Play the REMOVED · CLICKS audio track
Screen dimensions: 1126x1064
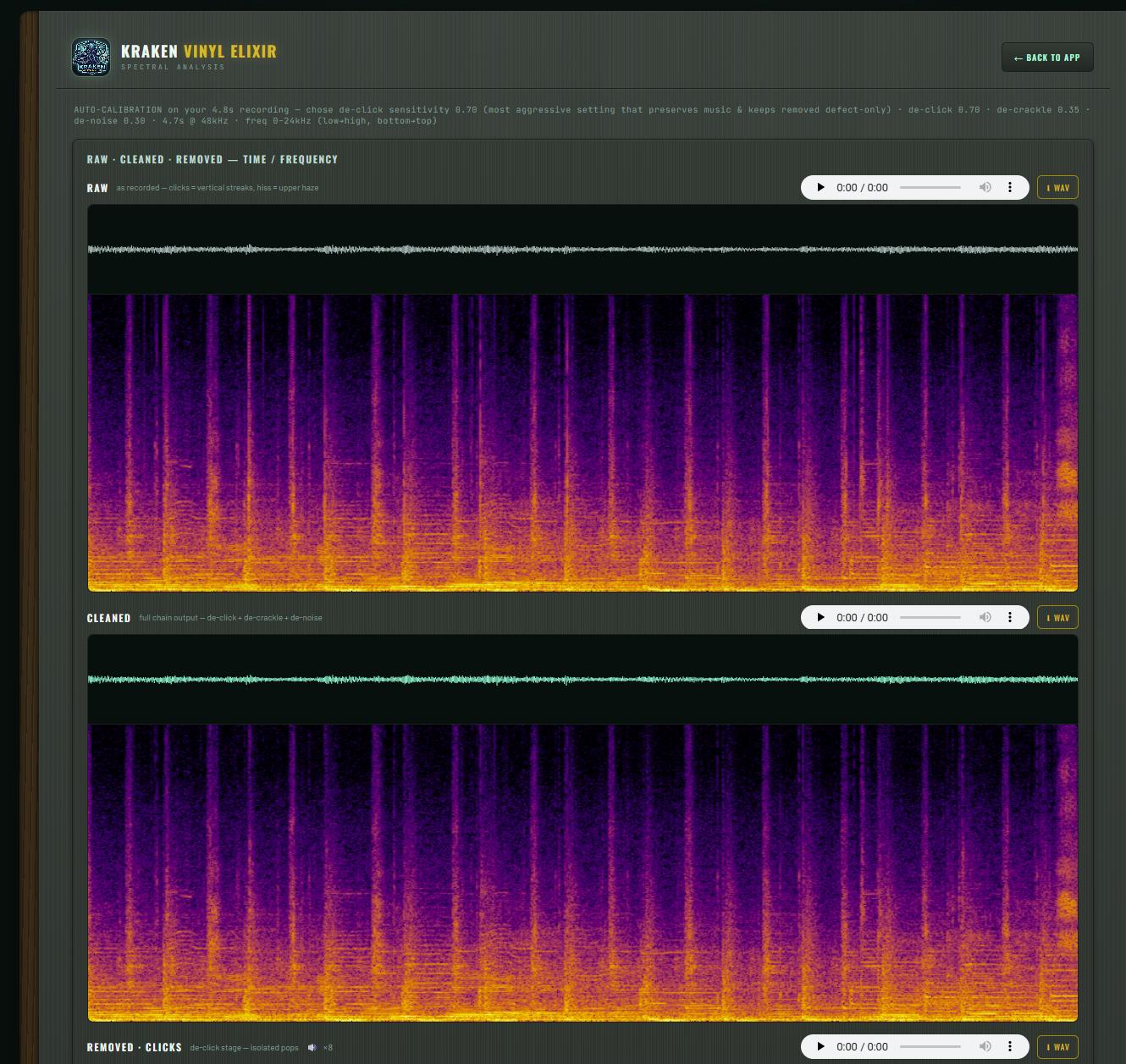point(820,1047)
